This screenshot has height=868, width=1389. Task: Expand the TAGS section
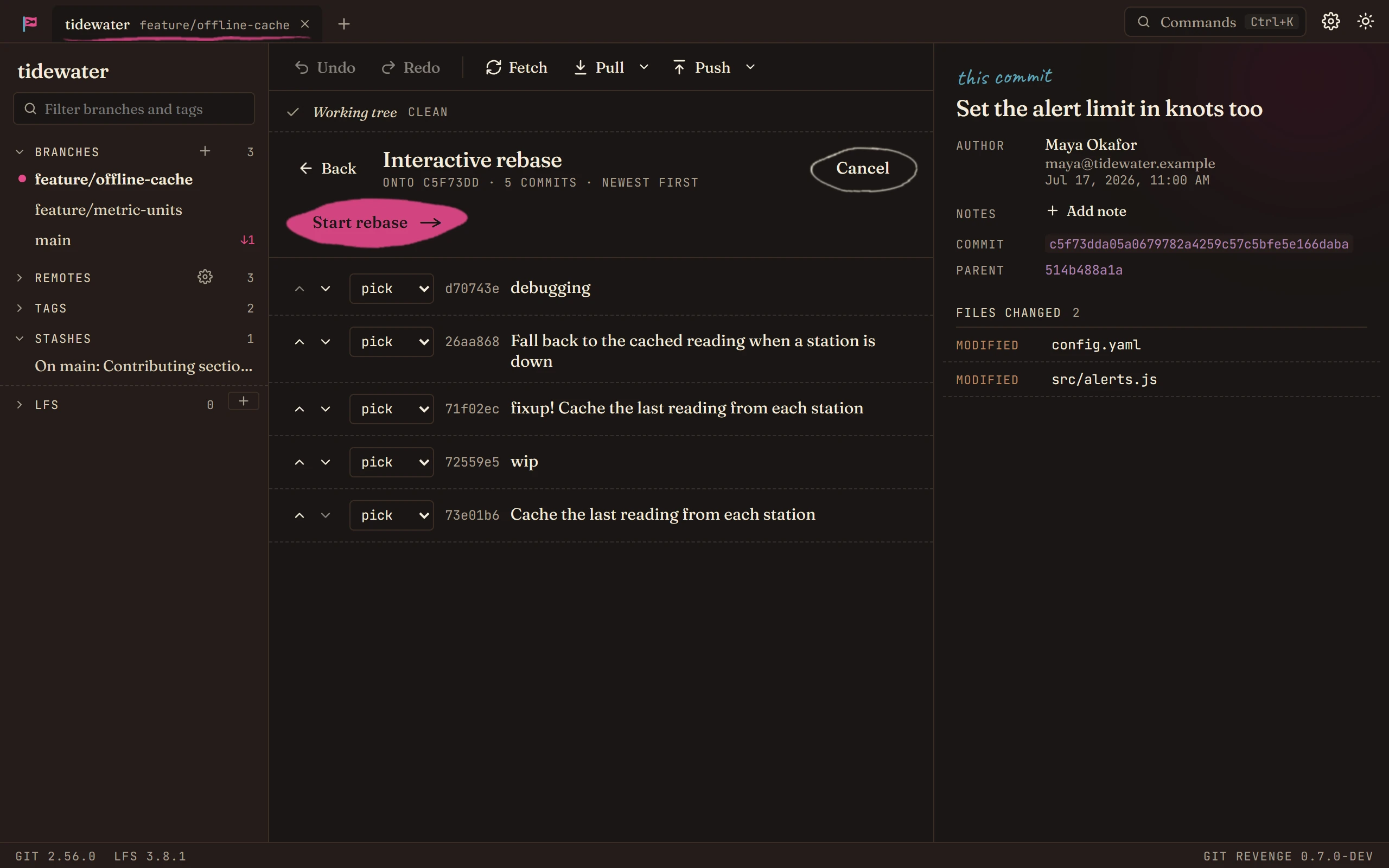[20, 308]
